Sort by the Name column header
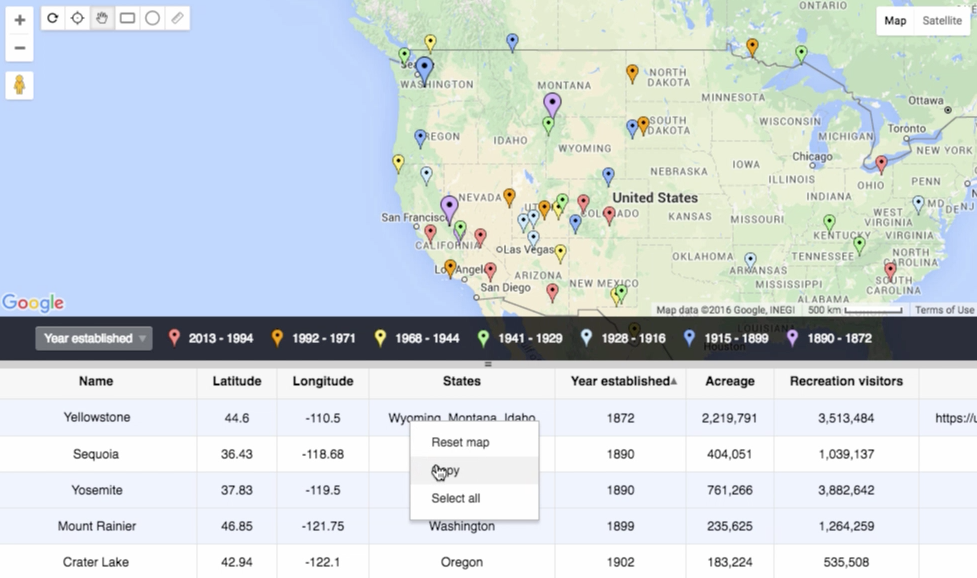This screenshot has height=578, width=977. pos(96,381)
